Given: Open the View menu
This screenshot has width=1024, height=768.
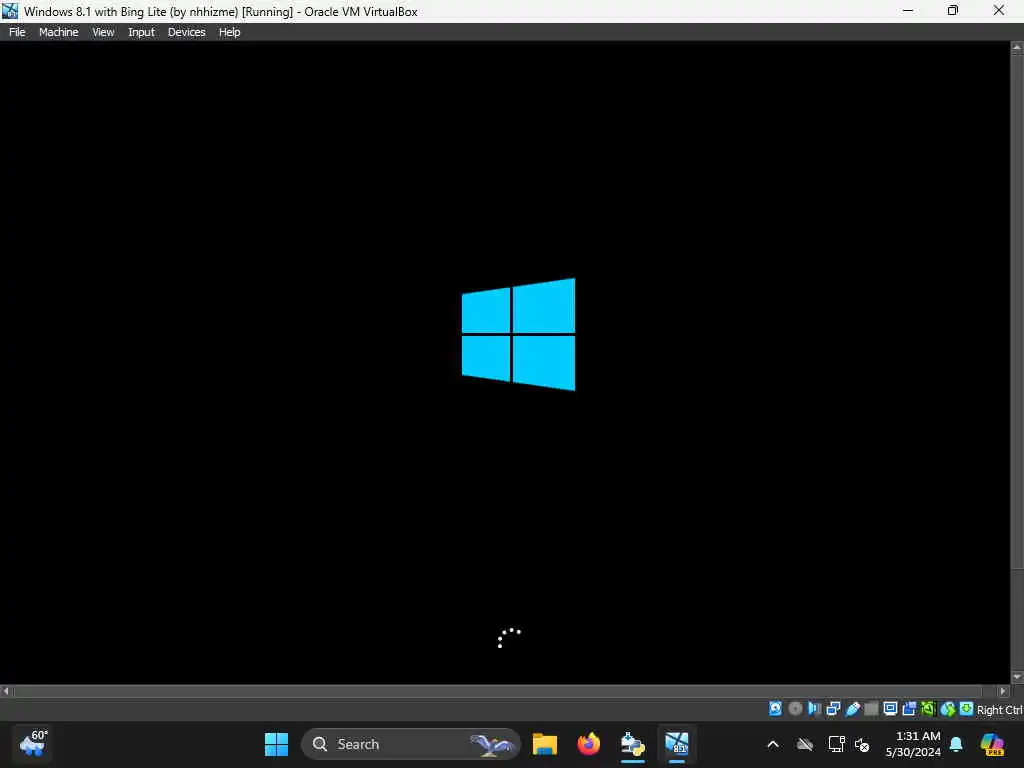Looking at the screenshot, I should click(103, 32).
